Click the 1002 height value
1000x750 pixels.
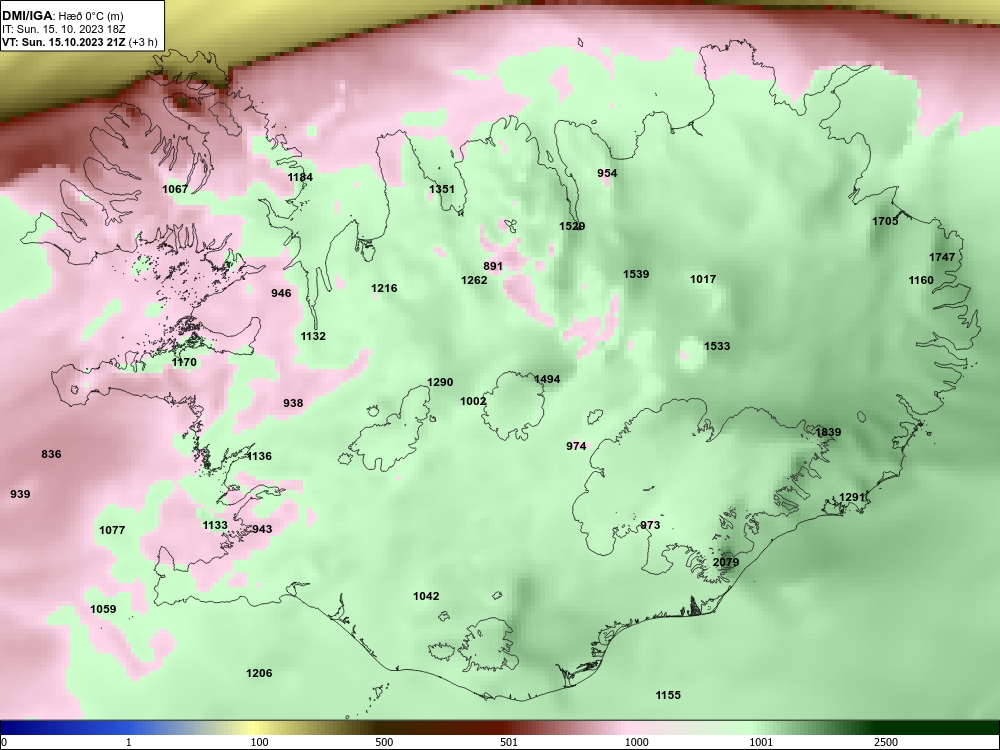coord(473,401)
